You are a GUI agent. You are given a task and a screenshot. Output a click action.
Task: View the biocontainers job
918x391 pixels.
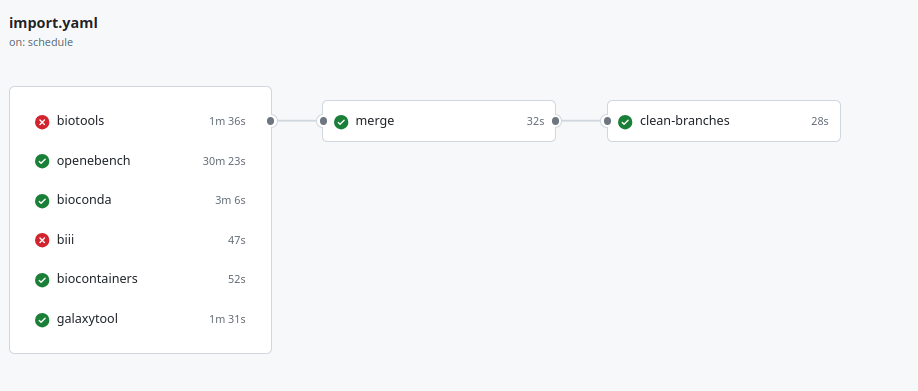point(141,279)
